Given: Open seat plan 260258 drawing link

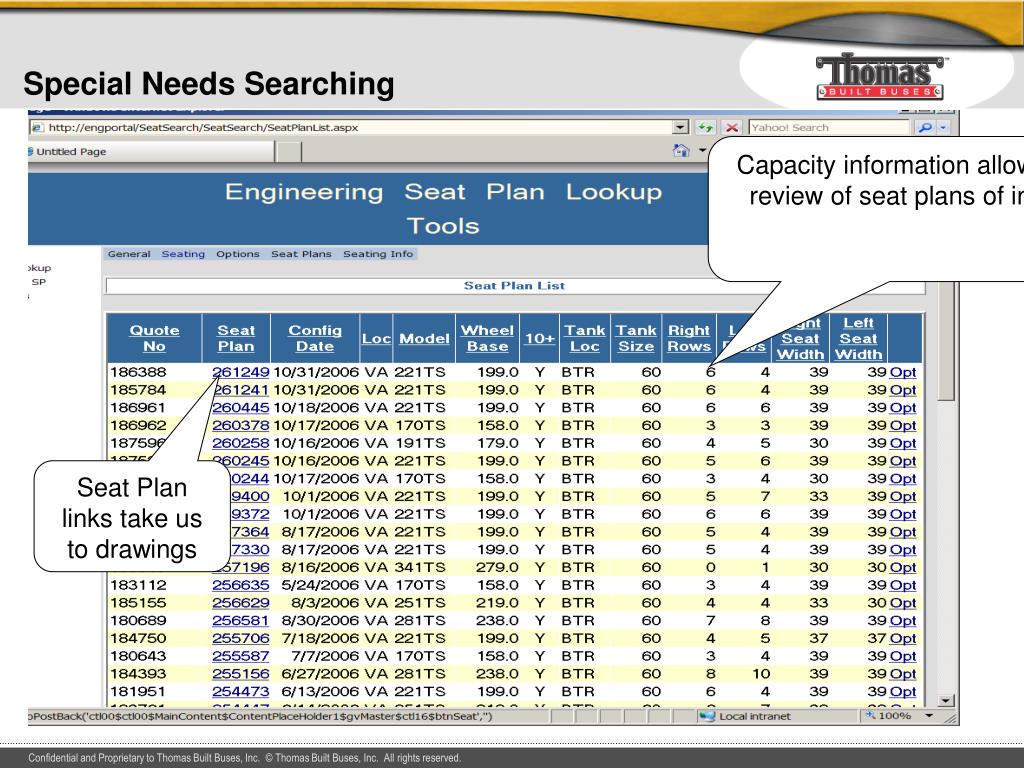Looking at the screenshot, I should (240, 443).
